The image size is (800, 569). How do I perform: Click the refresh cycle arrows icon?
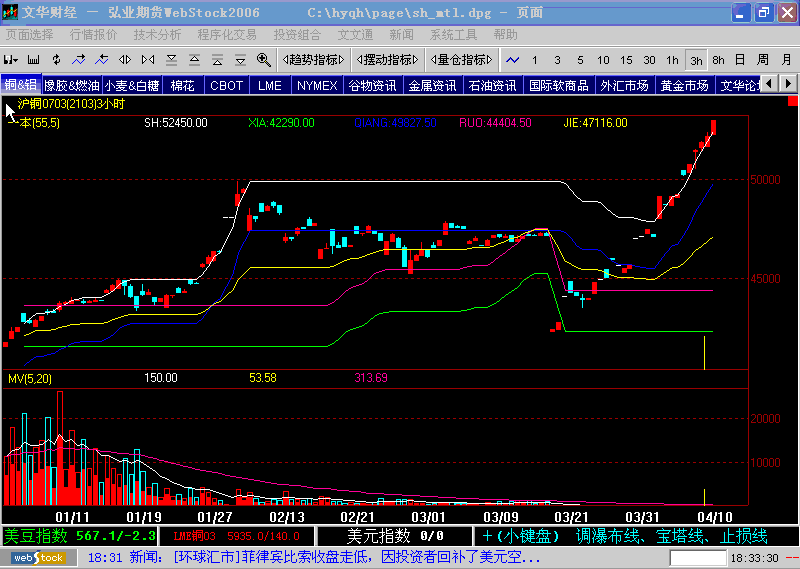click(x=56, y=60)
